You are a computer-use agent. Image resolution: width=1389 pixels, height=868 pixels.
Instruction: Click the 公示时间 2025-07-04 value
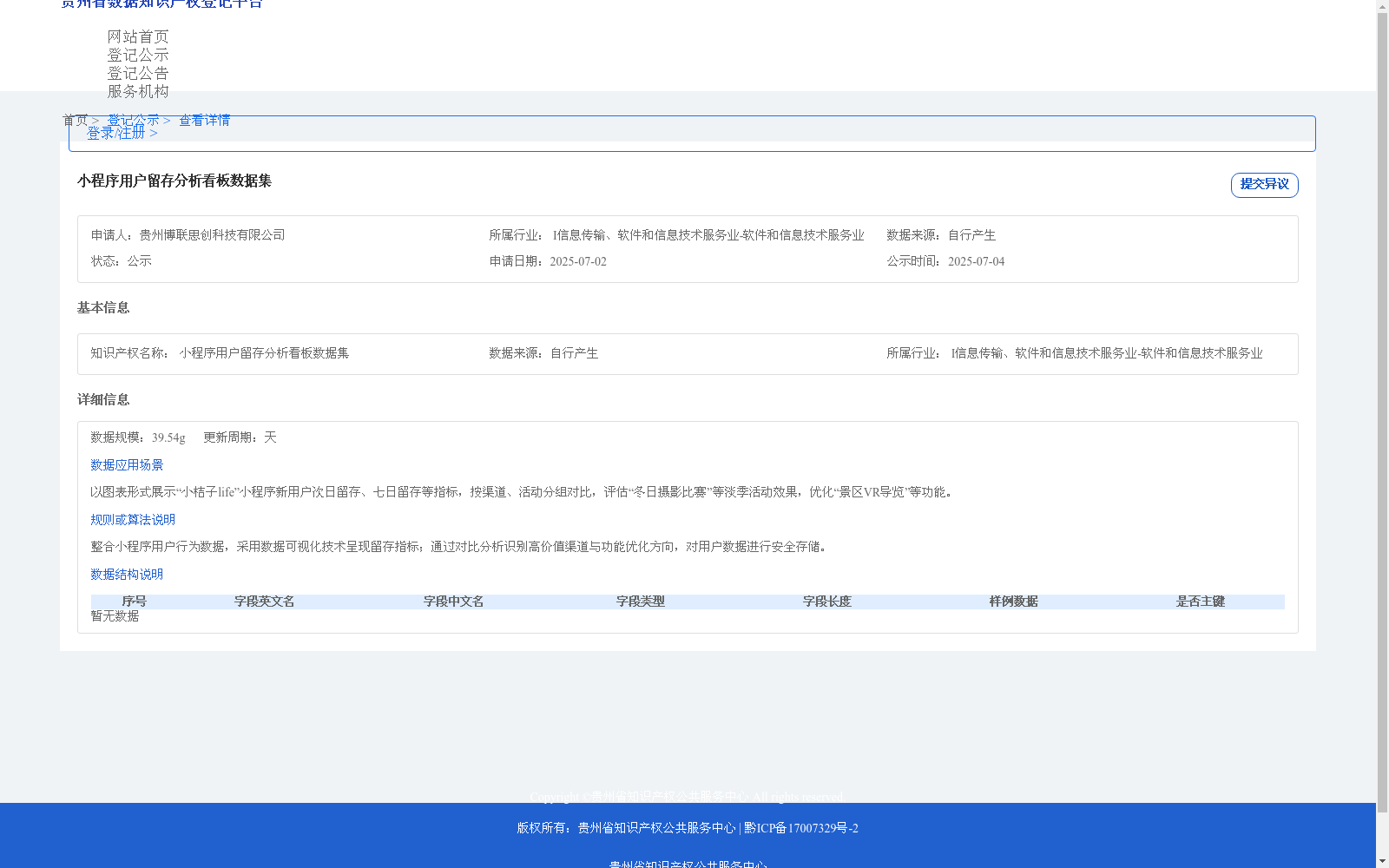[x=976, y=261]
